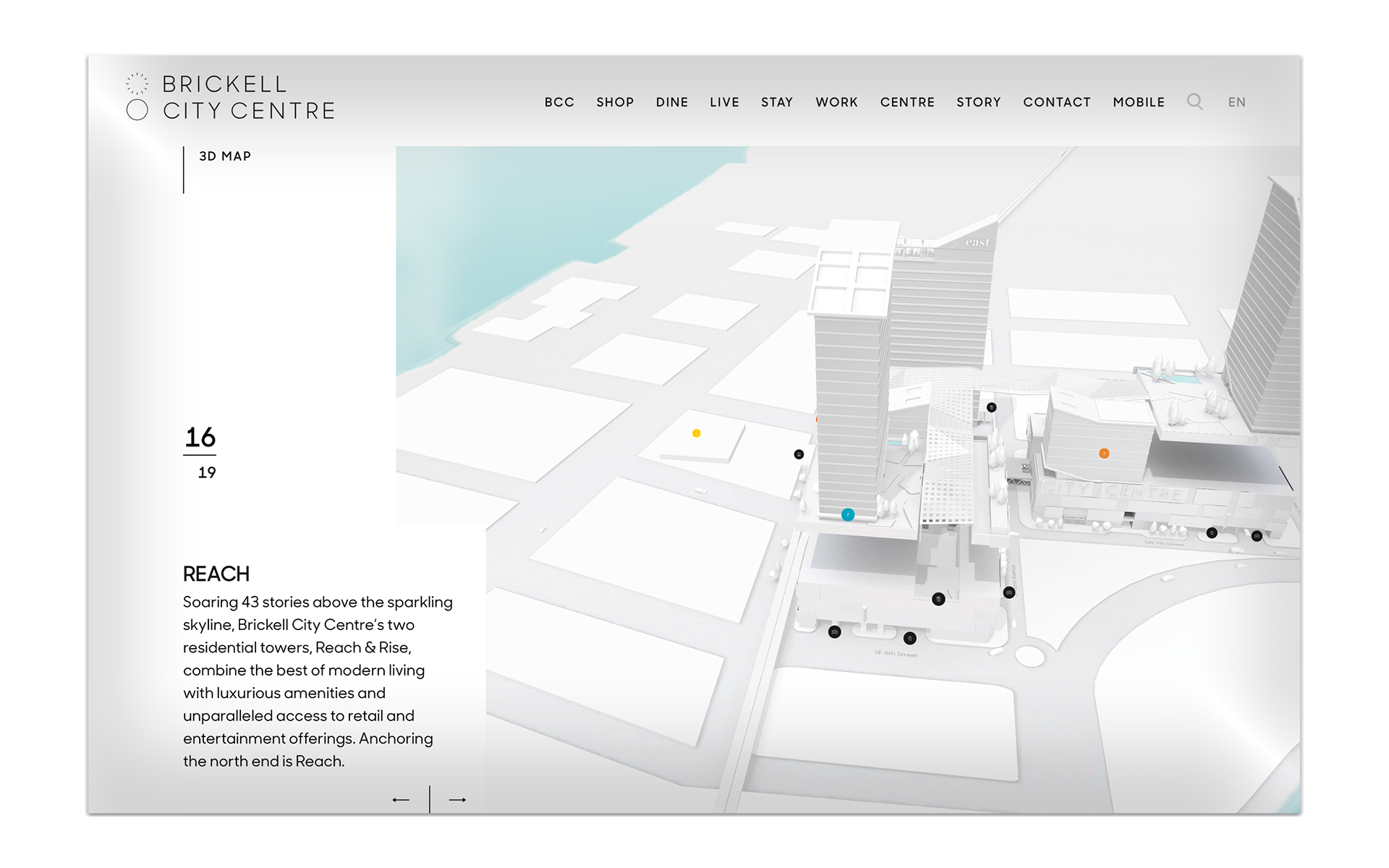Visit the STORY page

coord(979,102)
